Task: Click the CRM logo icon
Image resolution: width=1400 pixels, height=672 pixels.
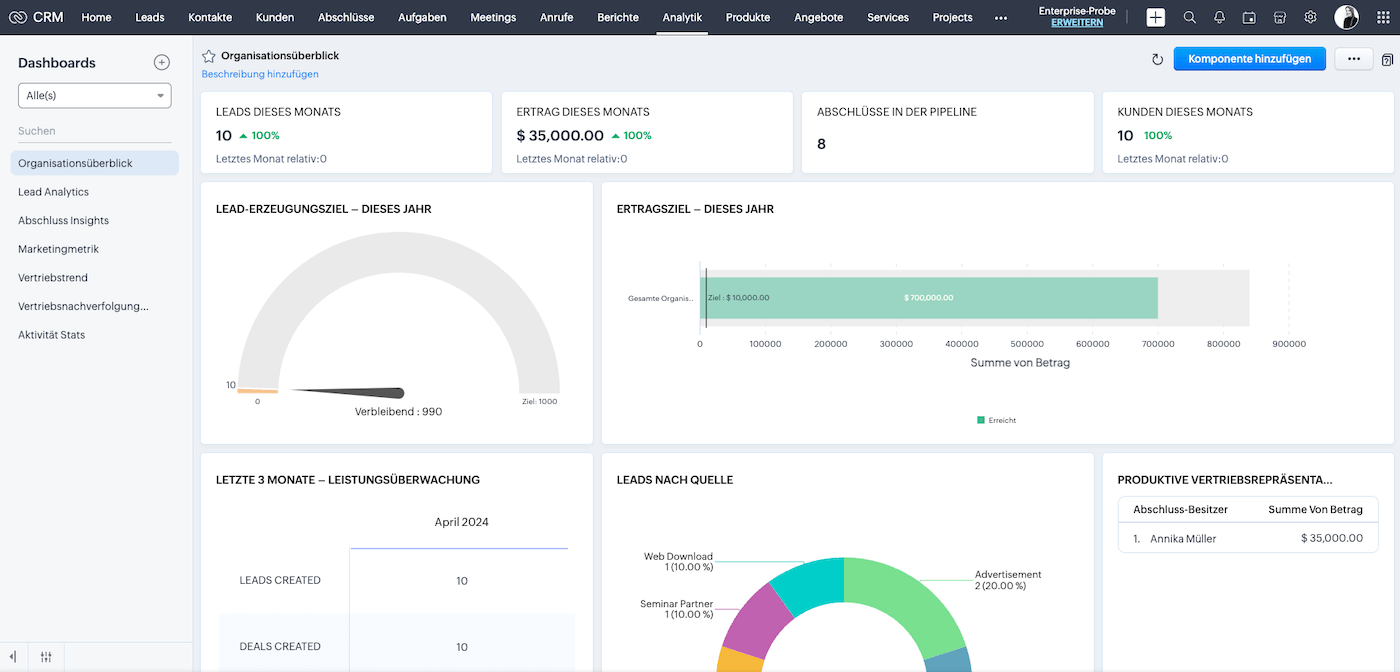Action: 18,17
